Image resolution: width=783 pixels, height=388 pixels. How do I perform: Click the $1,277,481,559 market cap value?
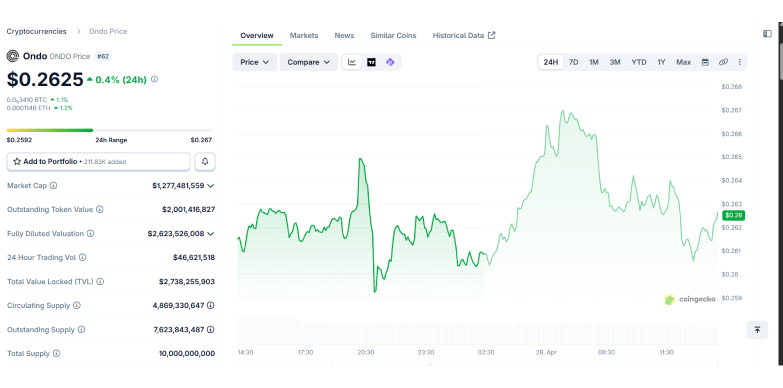178,185
